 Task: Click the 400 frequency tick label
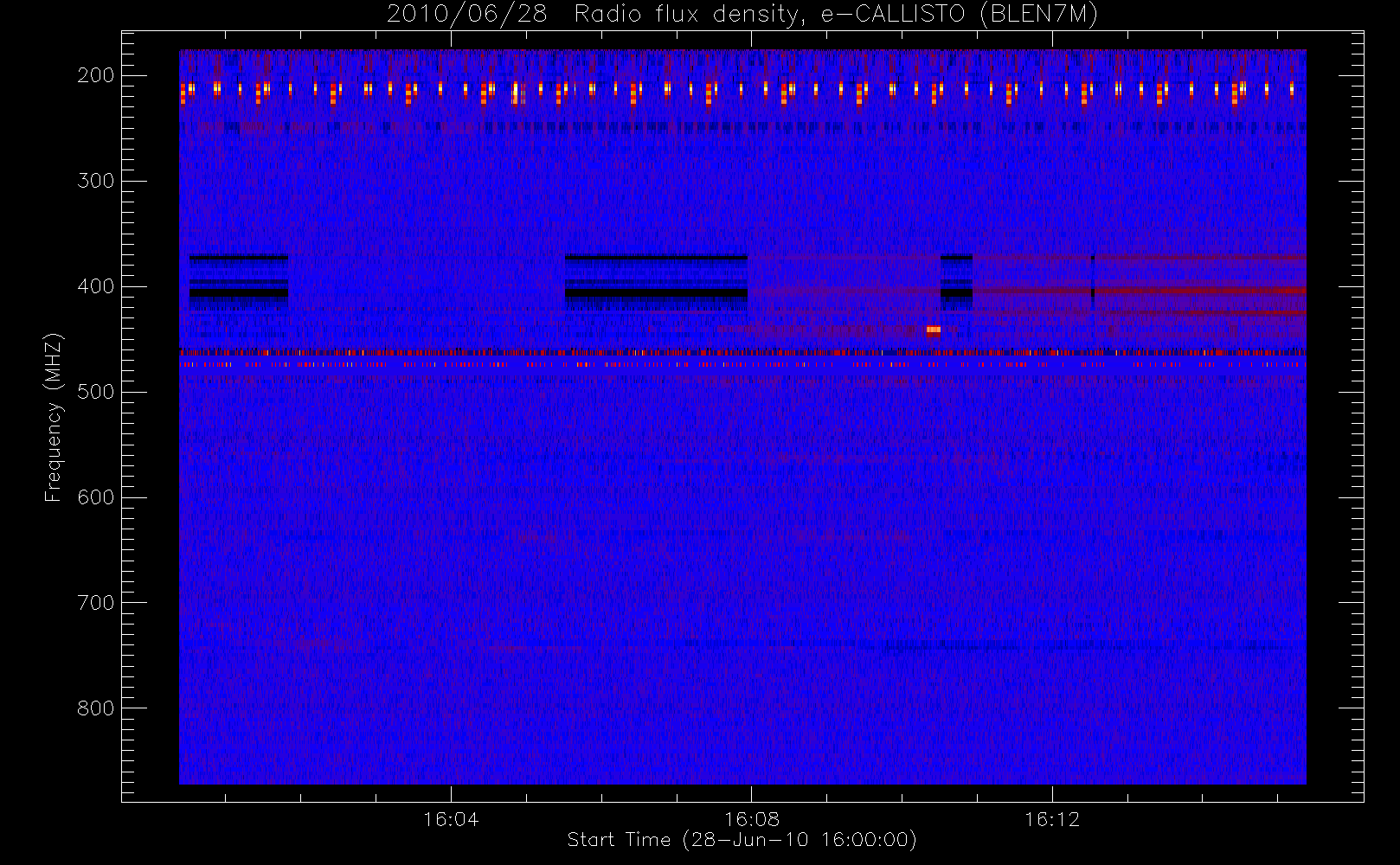[x=95, y=286]
